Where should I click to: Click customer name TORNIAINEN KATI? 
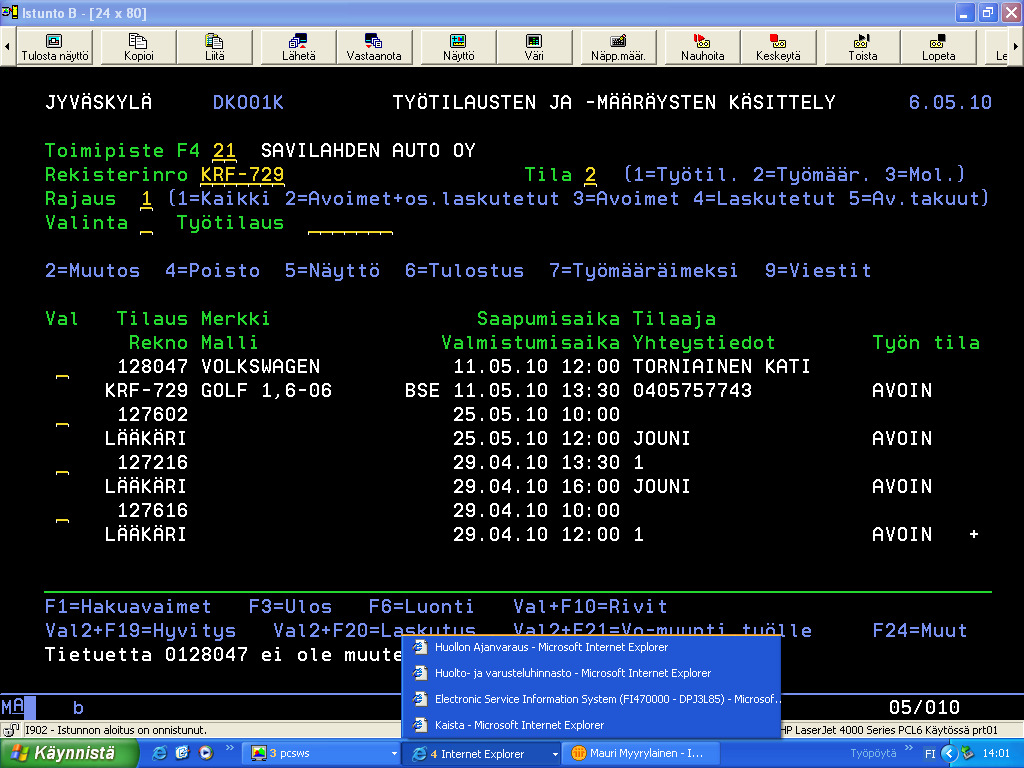click(722, 366)
